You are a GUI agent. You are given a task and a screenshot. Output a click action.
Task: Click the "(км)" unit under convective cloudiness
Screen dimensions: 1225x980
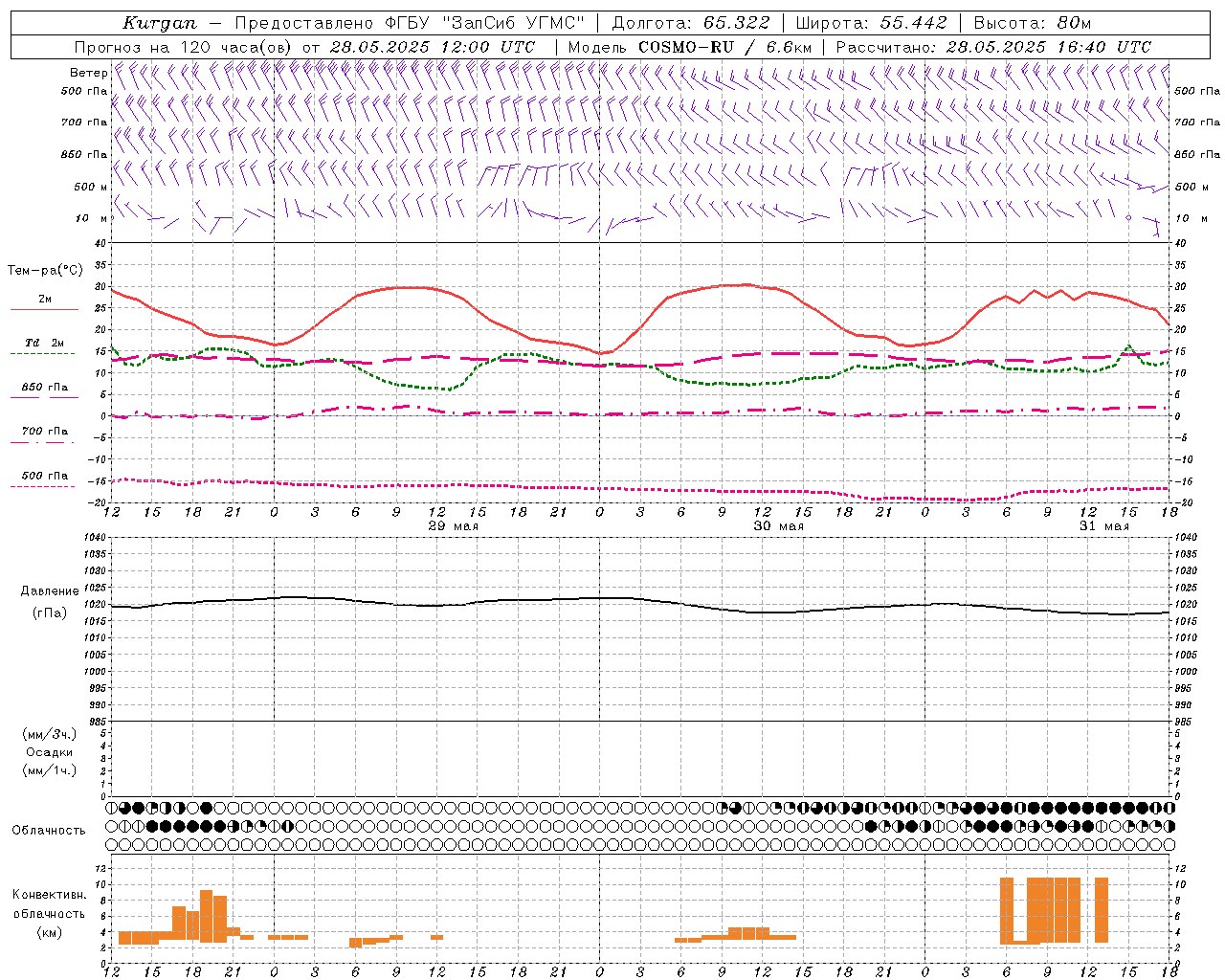50,932
